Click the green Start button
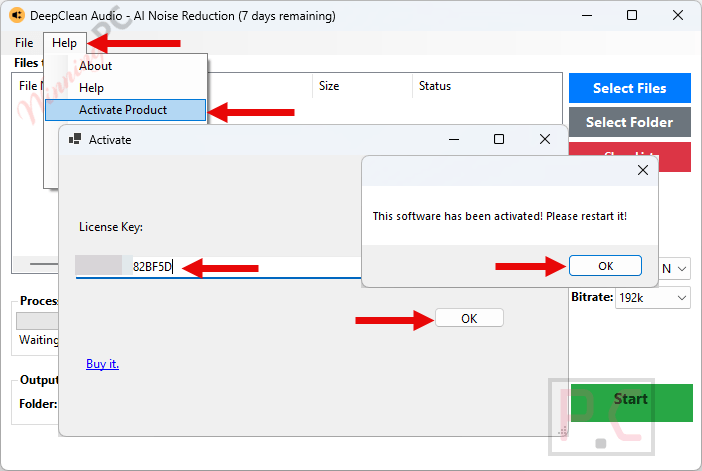Screen dimensions: 702x471 [631, 402]
